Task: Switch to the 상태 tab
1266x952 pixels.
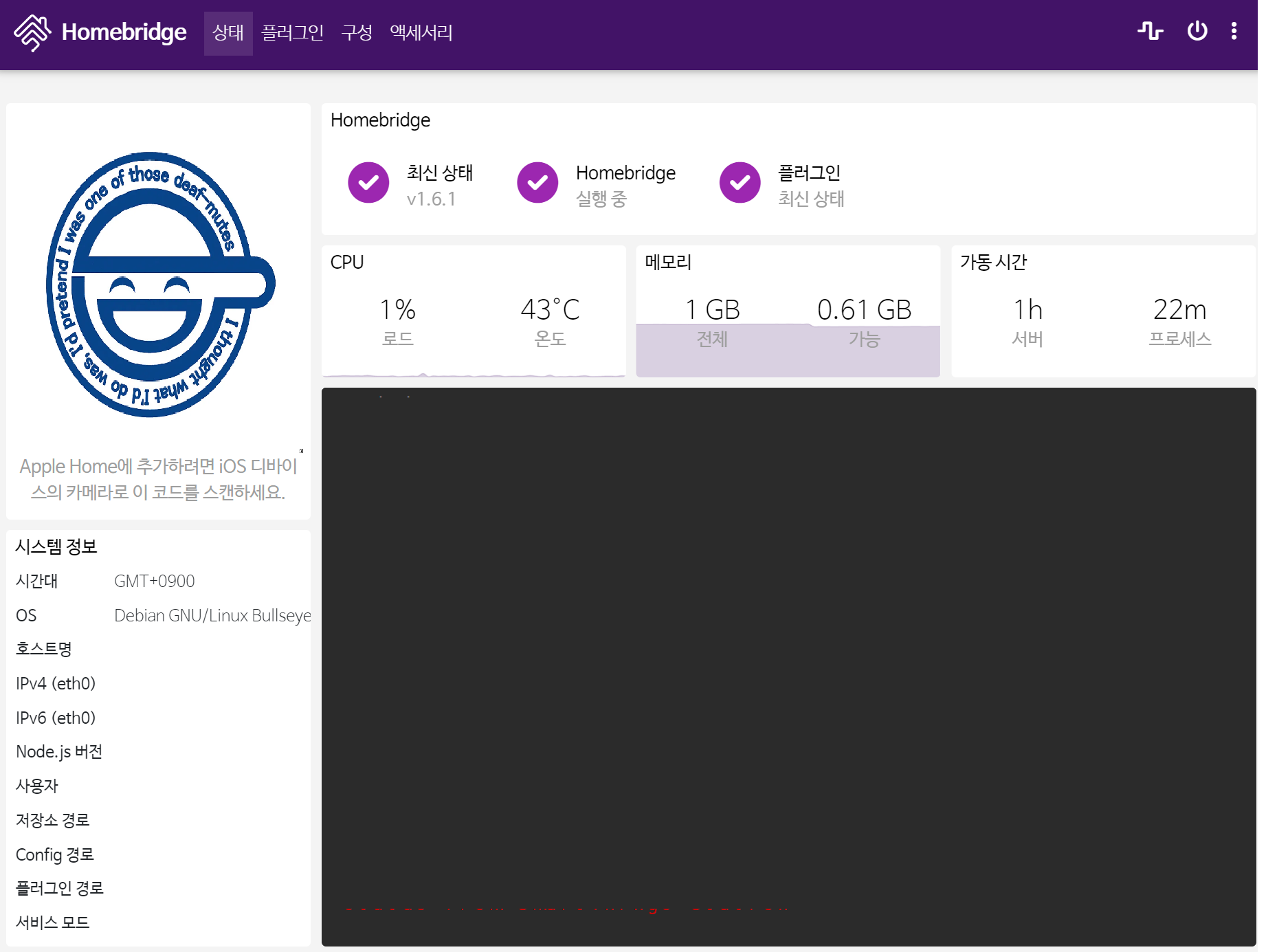Action: click(228, 33)
